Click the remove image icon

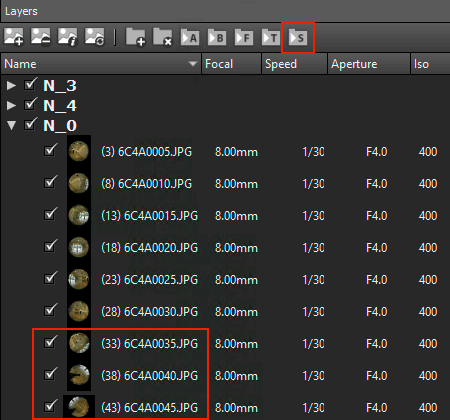pyautogui.click(x=41, y=37)
